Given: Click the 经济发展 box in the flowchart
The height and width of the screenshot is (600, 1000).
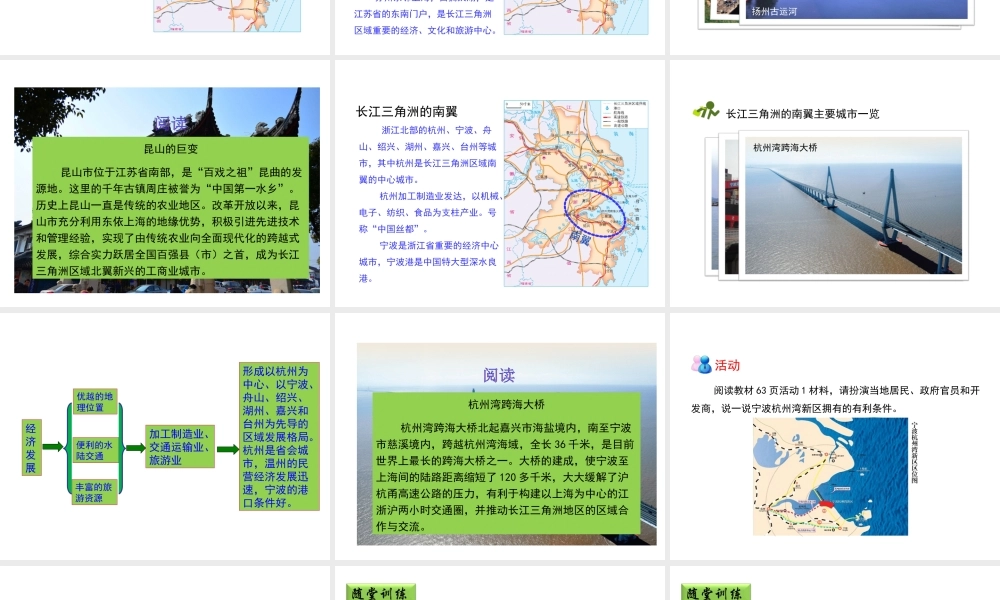Looking at the screenshot, I should tap(31, 447).
